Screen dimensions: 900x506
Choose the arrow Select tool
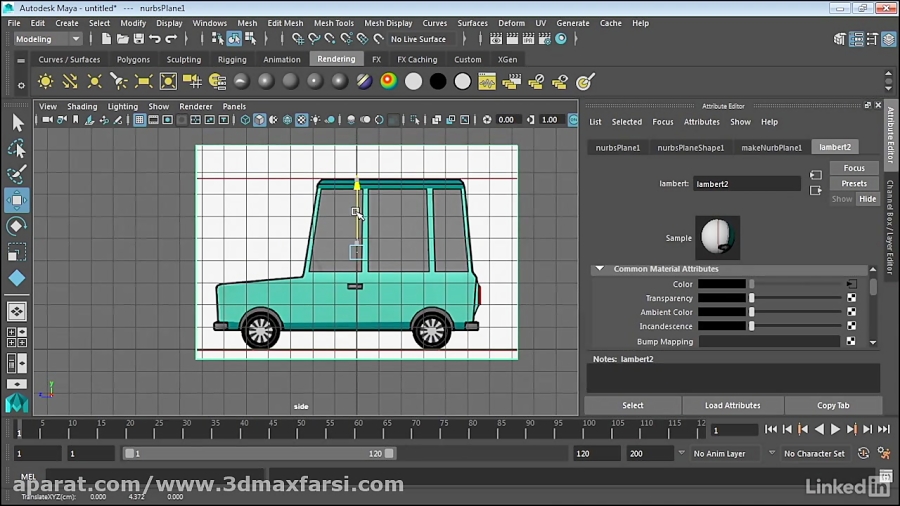pyautogui.click(x=17, y=122)
